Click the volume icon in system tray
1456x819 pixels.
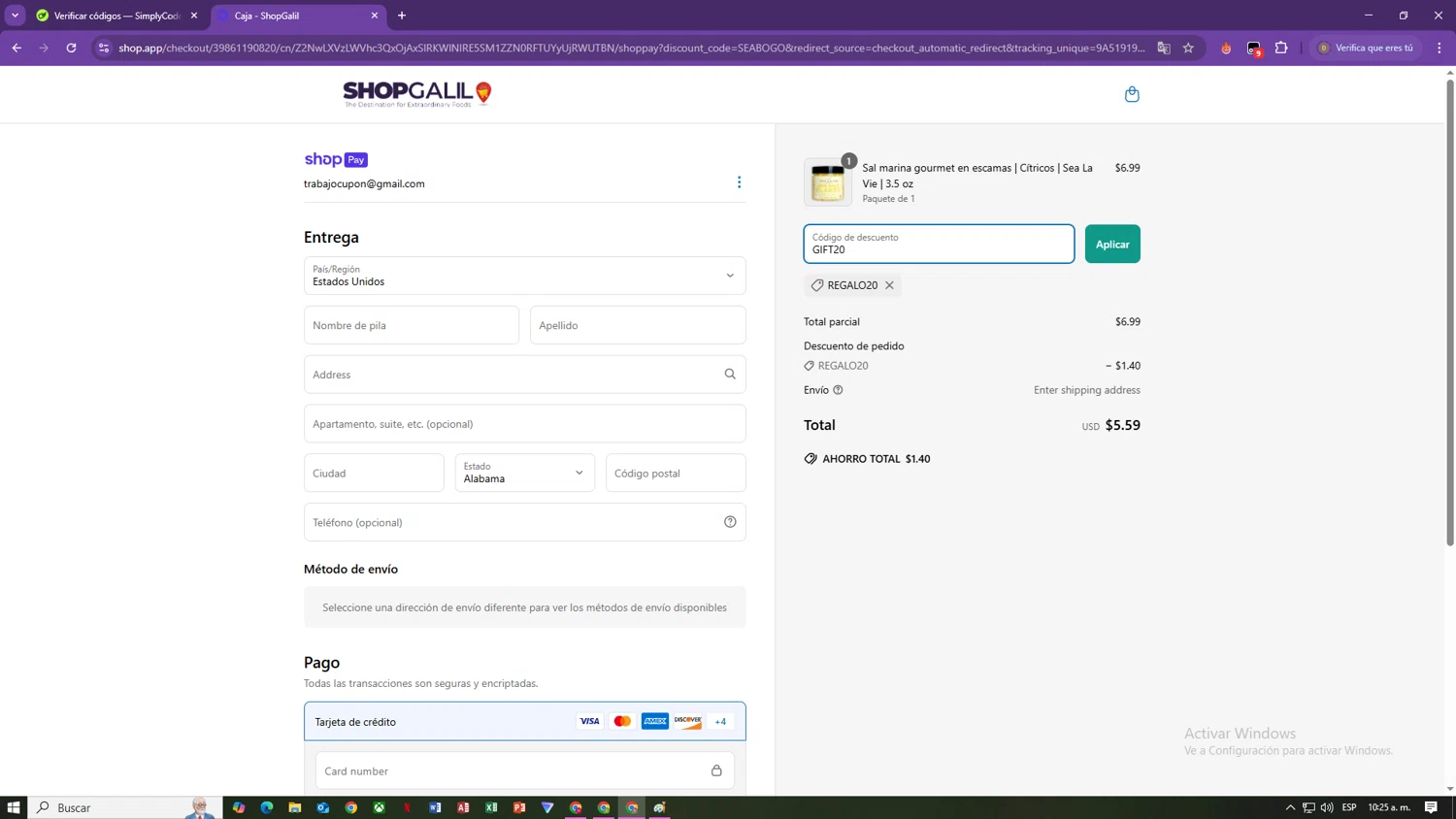click(1327, 807)
